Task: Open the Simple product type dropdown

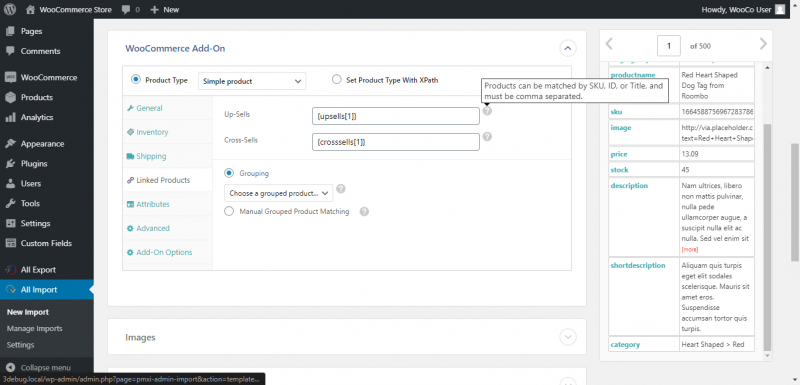Action: pos(252,81)
